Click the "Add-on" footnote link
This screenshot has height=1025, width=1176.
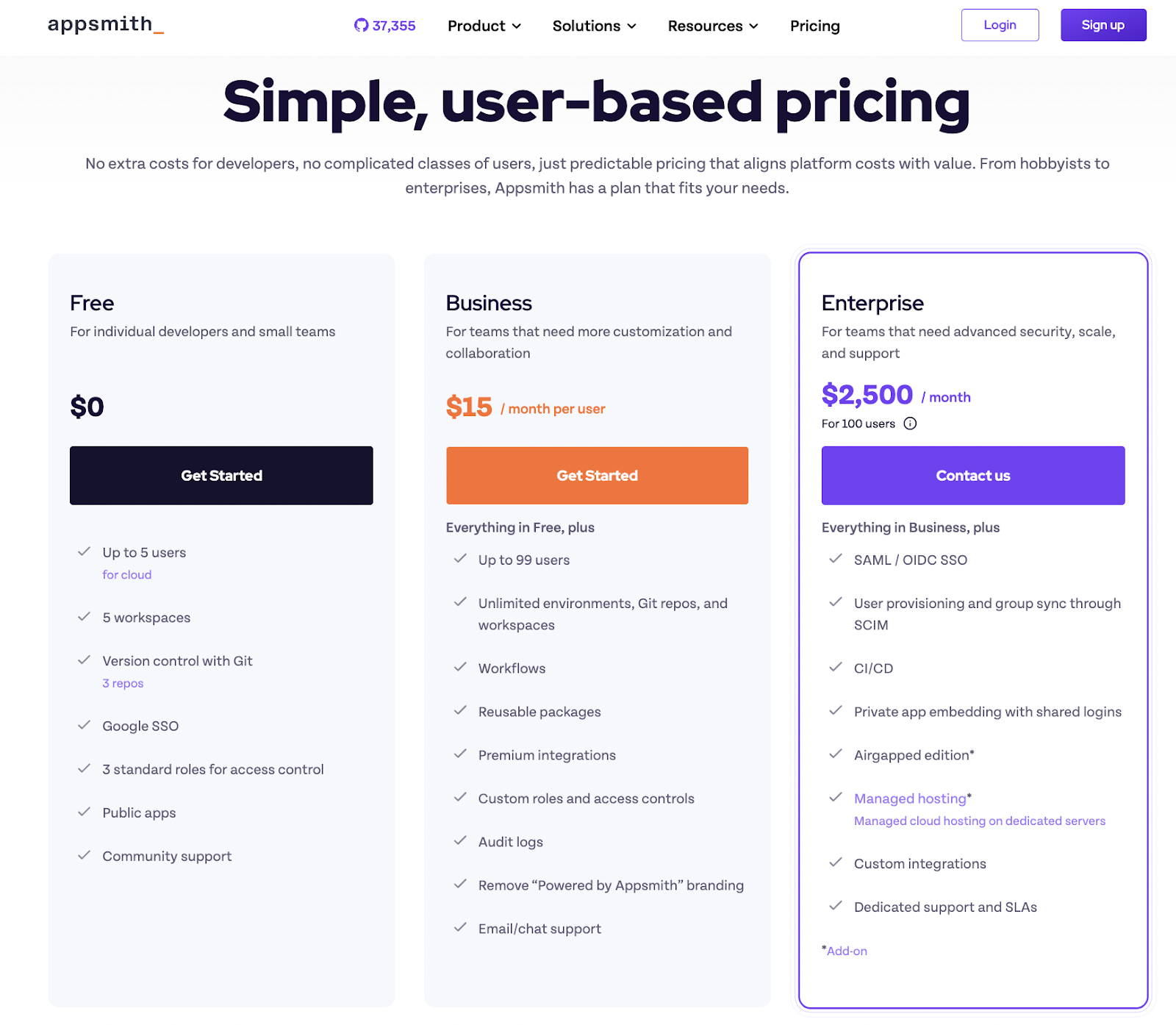(x=845, y=951)
